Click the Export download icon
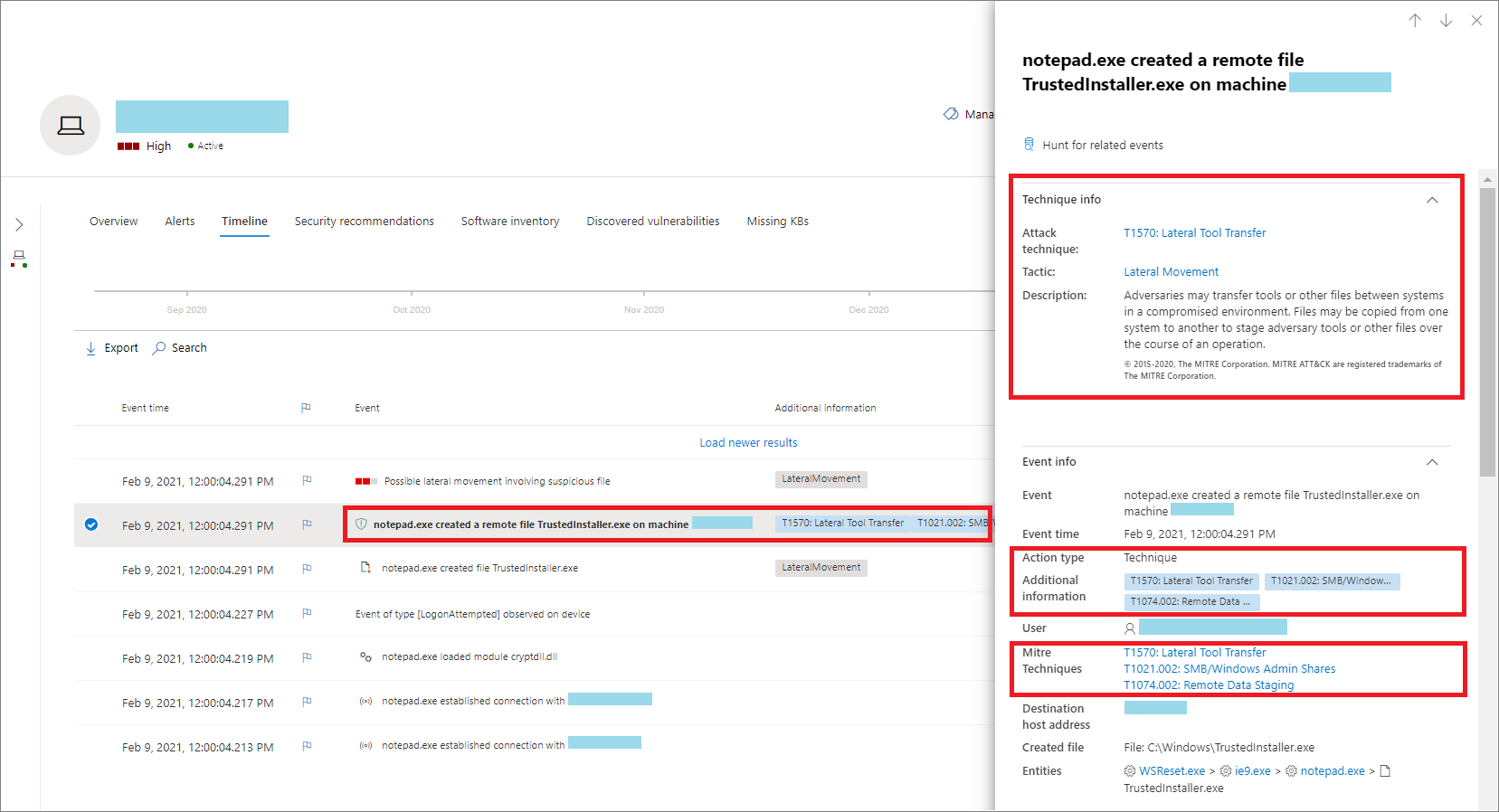This screenshot has height=812, width=1499. [x=90, y=348]
